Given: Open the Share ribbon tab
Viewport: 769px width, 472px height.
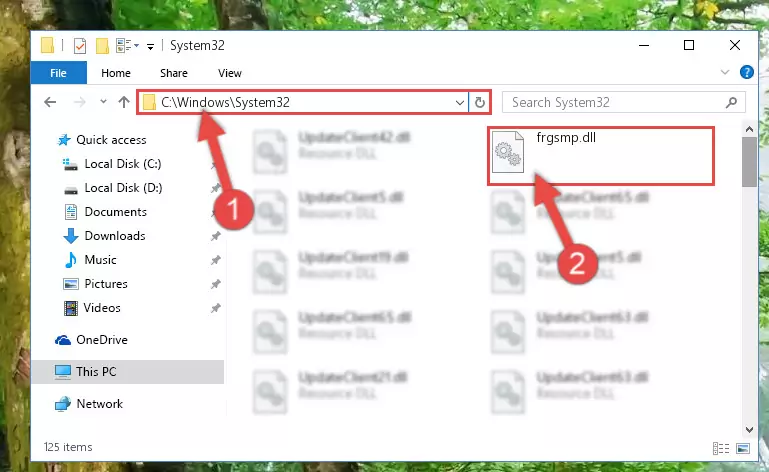Looking at the screenshot, I should point(174,73).
